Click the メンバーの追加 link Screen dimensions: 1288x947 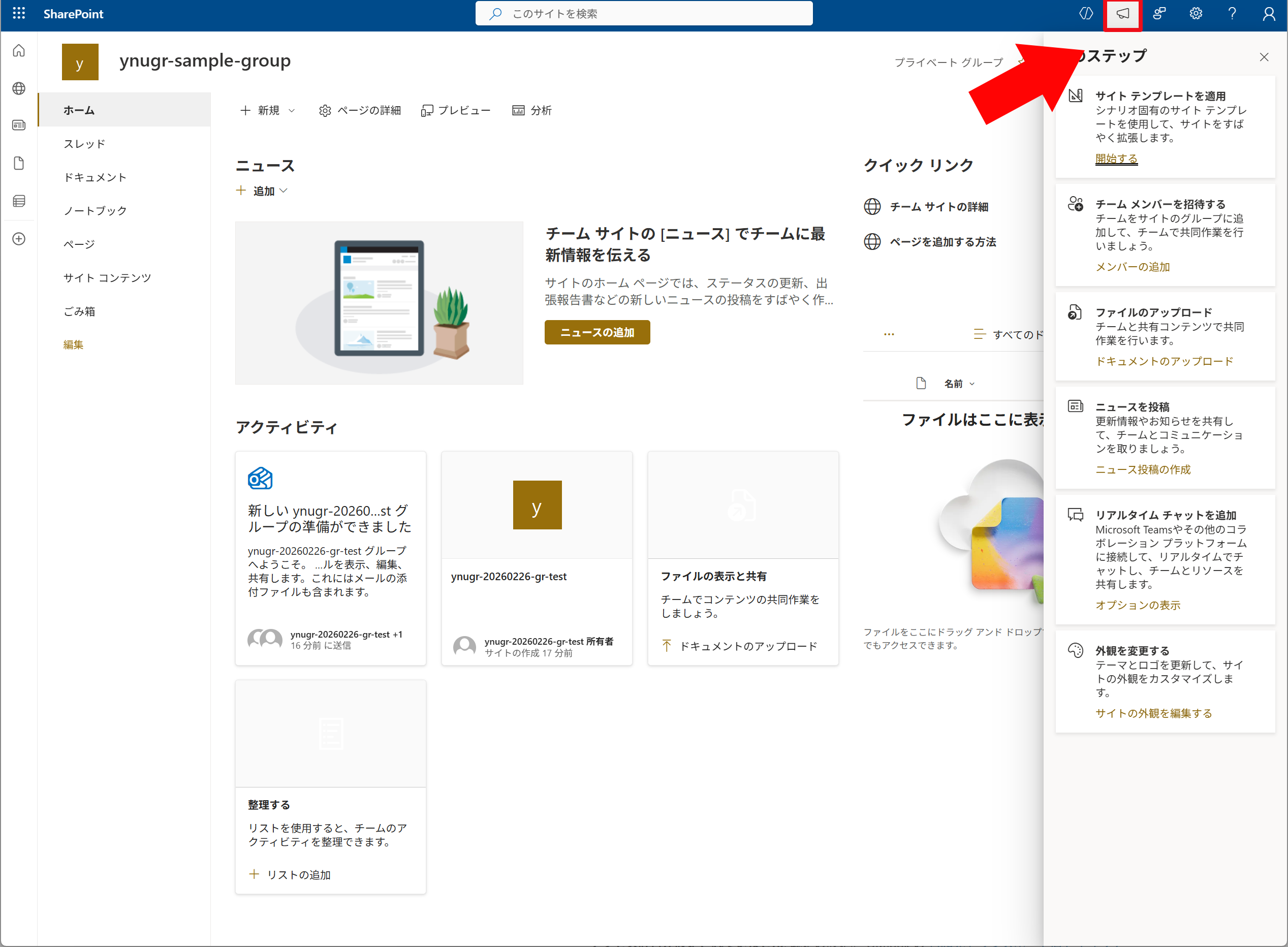(x=1132, y=267)
